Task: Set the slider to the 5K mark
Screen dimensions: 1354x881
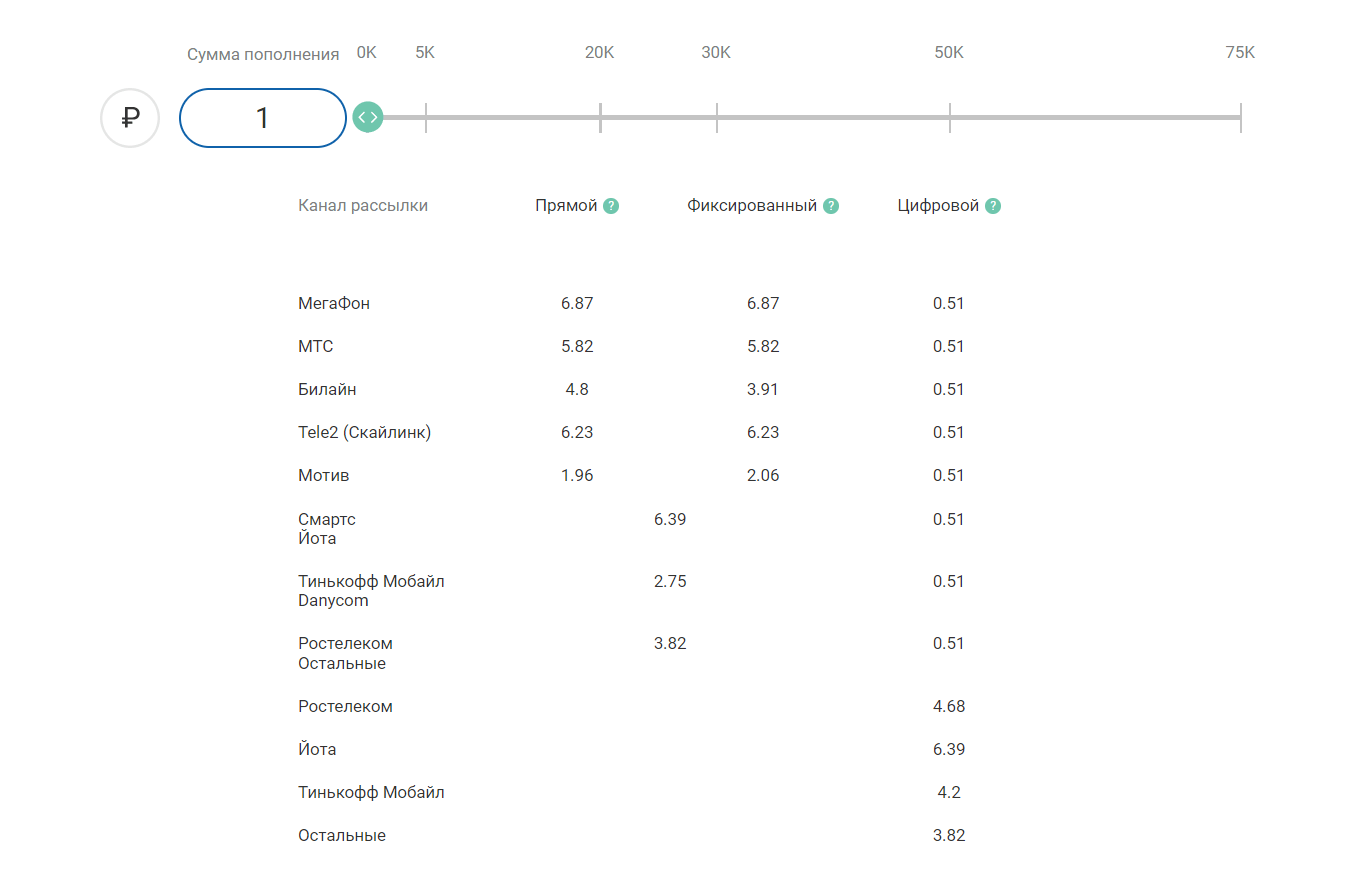Action: coord(425,117)
